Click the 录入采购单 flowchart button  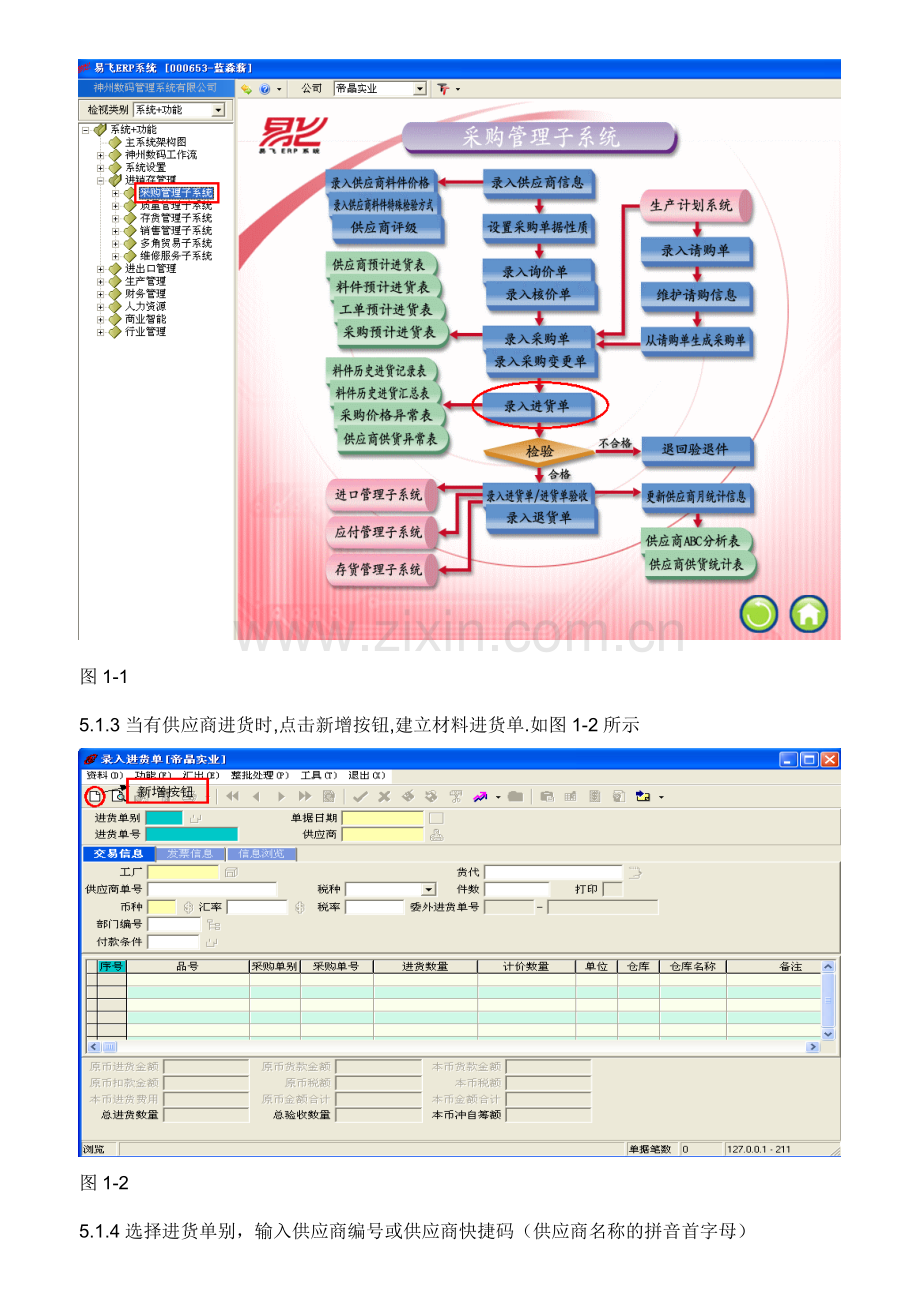539,338
